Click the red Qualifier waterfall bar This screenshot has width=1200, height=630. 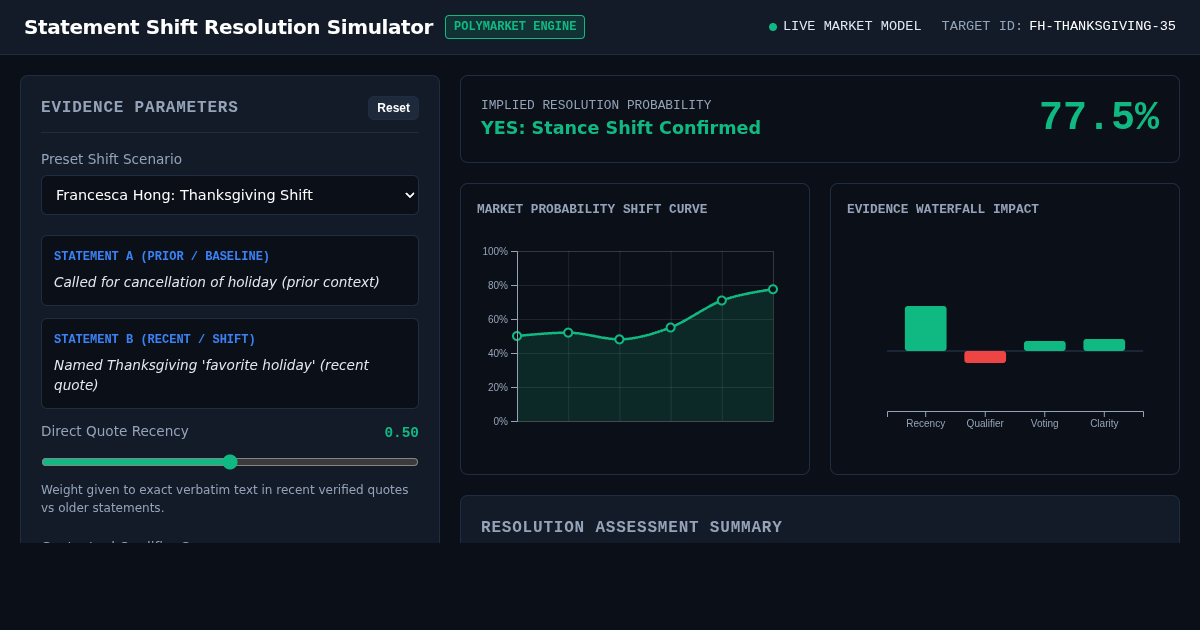click(985, 357)
